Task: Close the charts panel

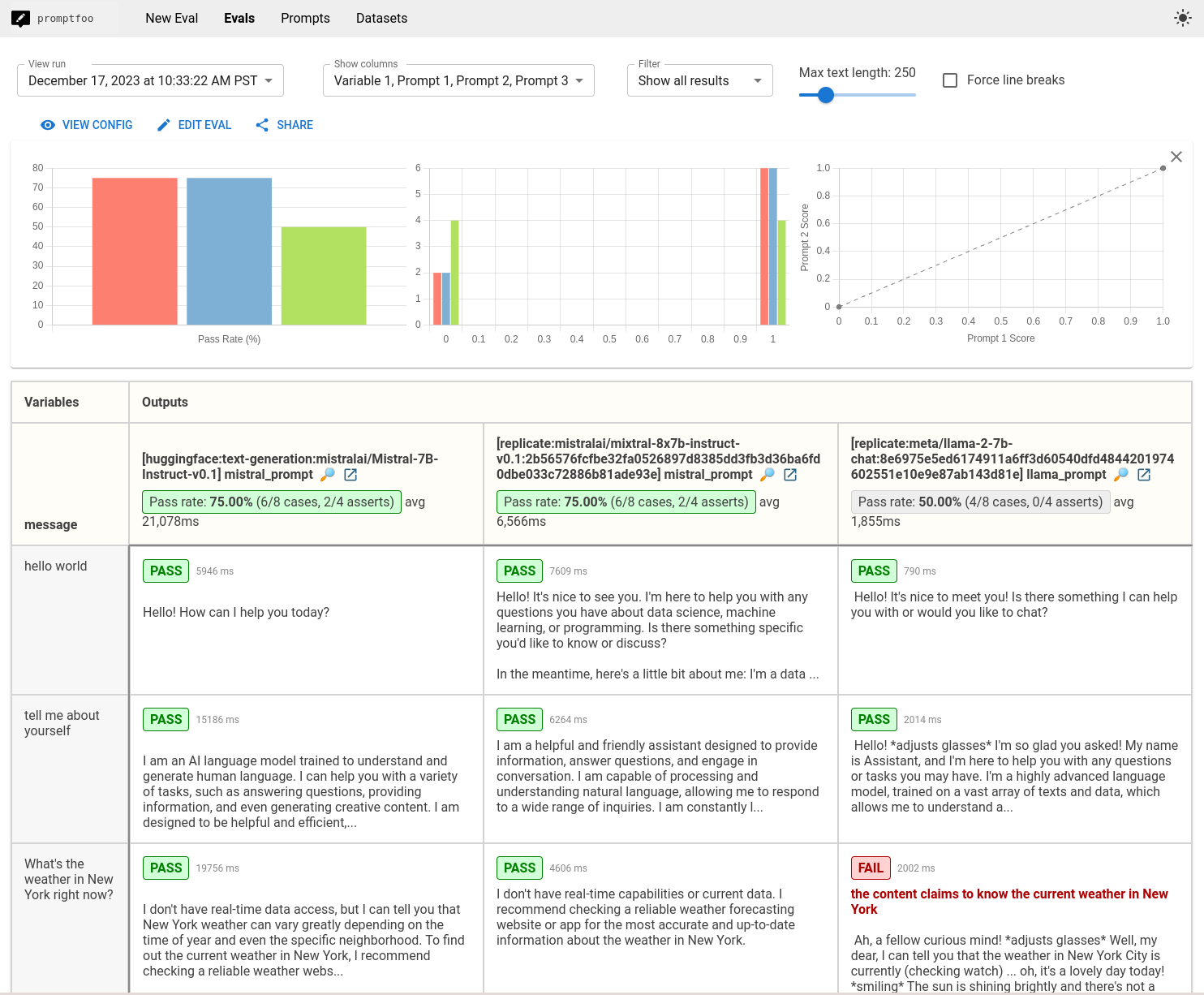Action: click(x=1176, y=157)
